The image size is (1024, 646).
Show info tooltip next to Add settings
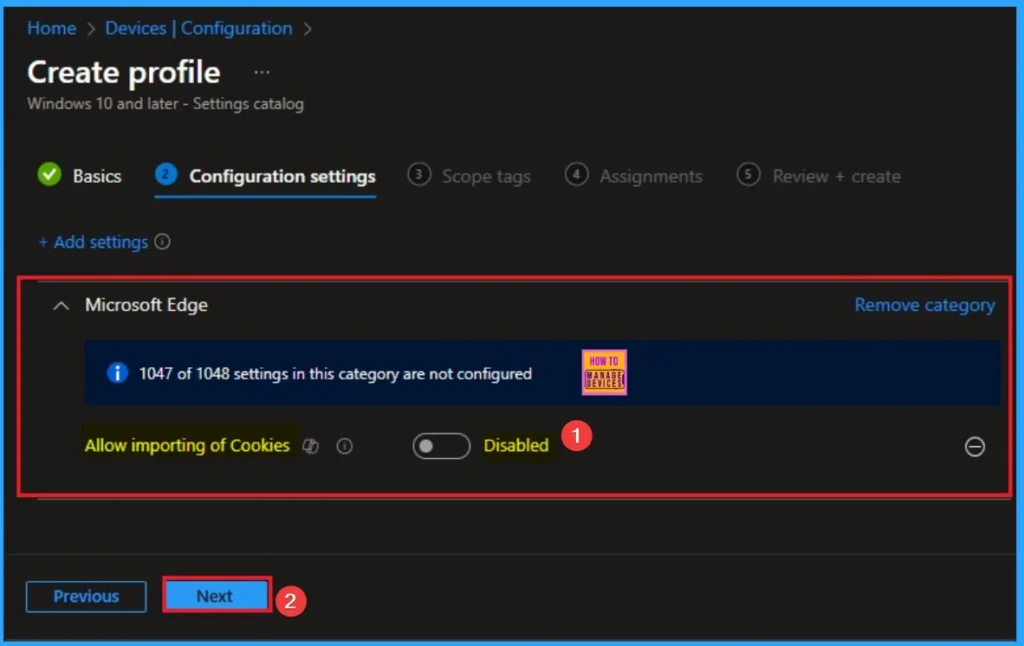(x=163, y=242)
